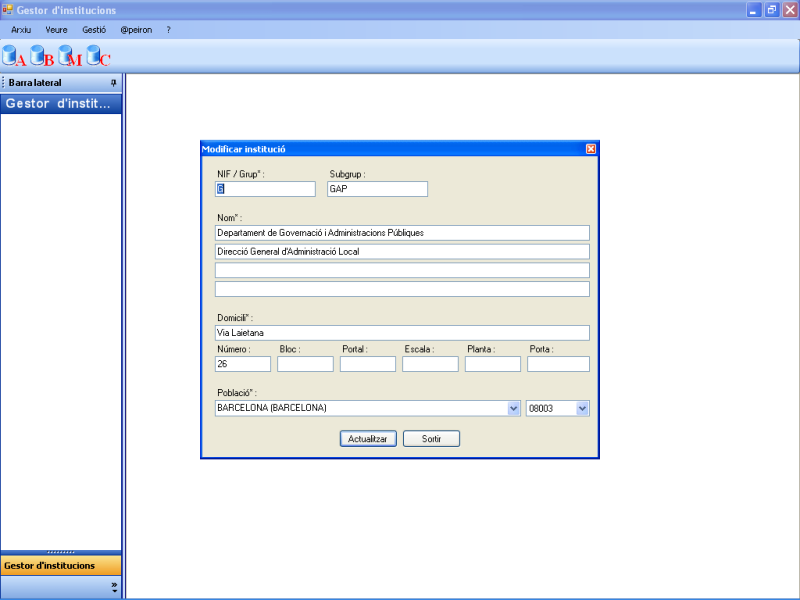Click the BARCELONA (BARCELONA) combo box text
Image resolution: width=800 pixels, height=600 pixels.
[x=271, y=408]
